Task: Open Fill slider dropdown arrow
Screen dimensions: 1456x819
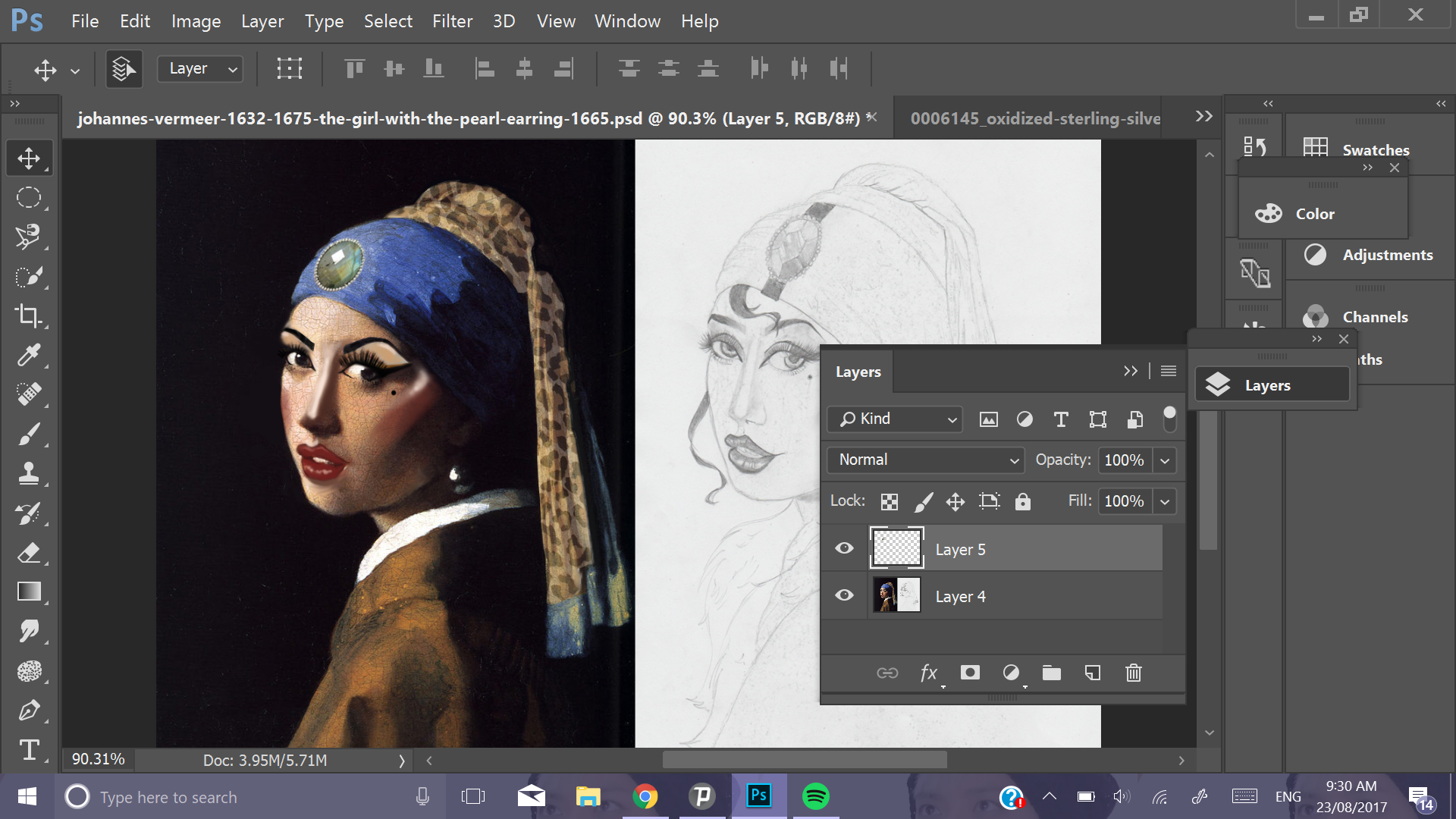Action: click(1165, 501)
